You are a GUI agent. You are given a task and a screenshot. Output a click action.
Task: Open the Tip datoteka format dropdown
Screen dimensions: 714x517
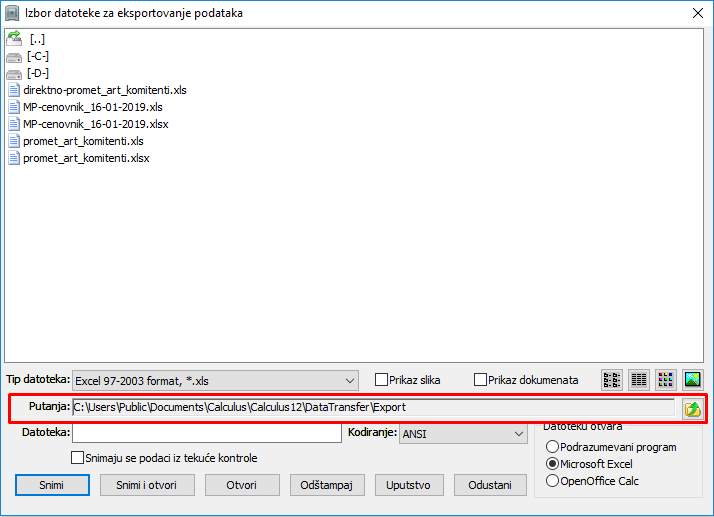(215, 380)
